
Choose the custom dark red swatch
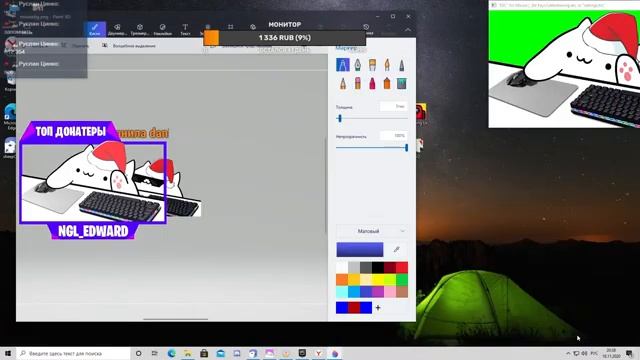click(x=354, y=308)
